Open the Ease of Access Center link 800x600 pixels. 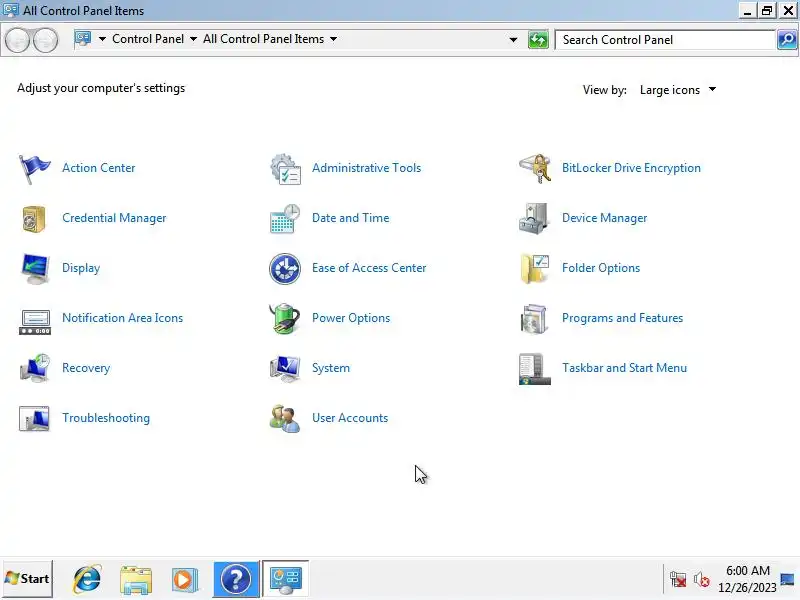tap(369, 268)
